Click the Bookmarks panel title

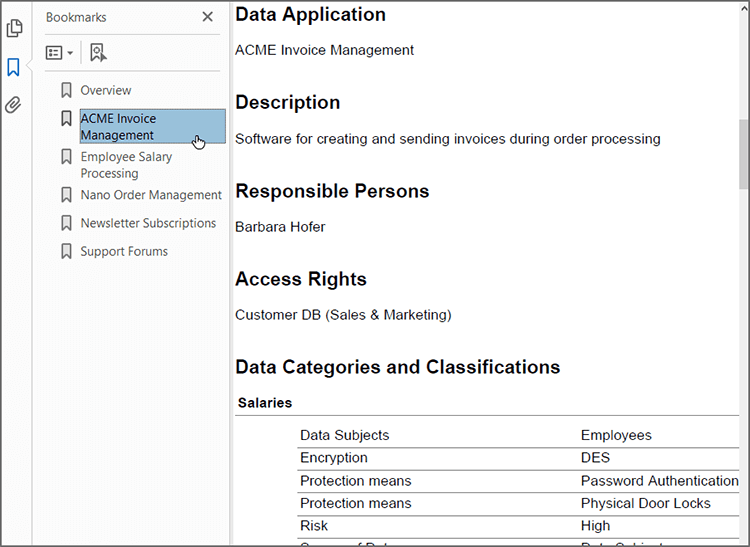click(76, 17)
